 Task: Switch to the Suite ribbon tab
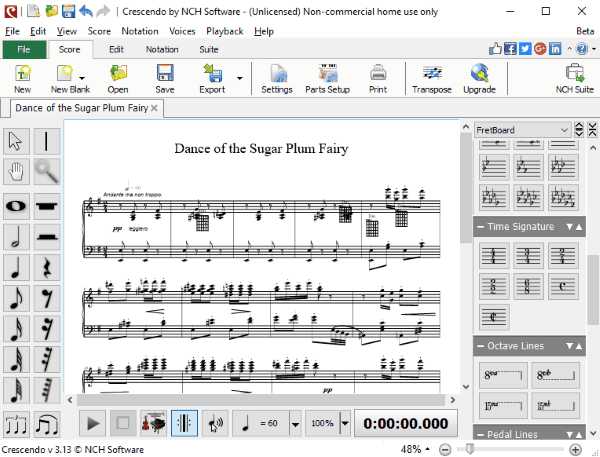click(209, 49)
